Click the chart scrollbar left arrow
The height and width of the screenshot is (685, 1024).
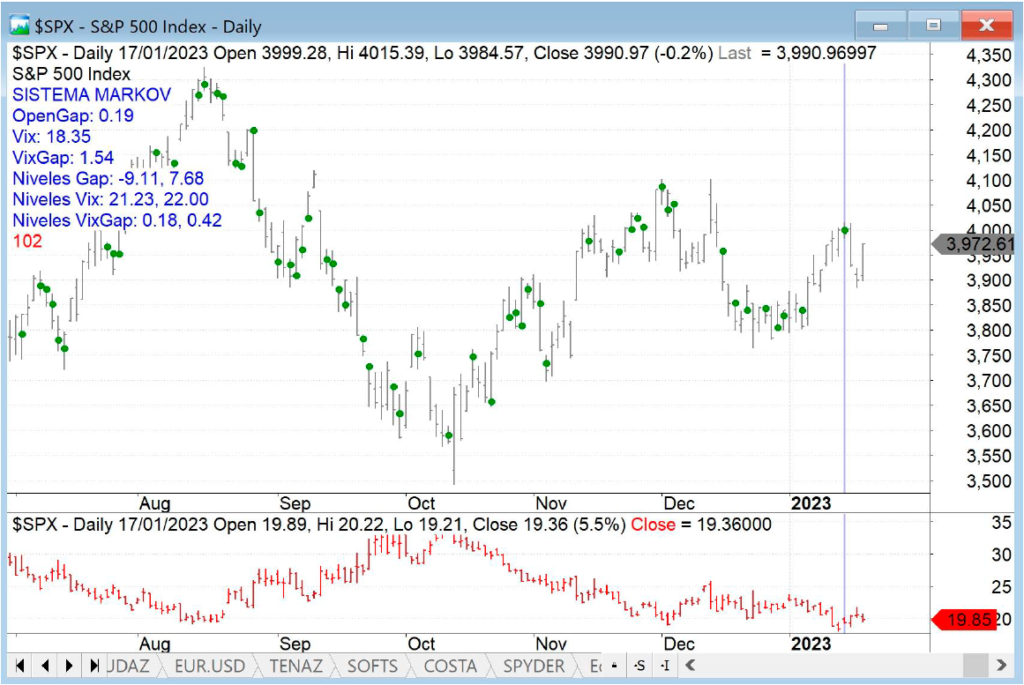(x=690, y=666)
